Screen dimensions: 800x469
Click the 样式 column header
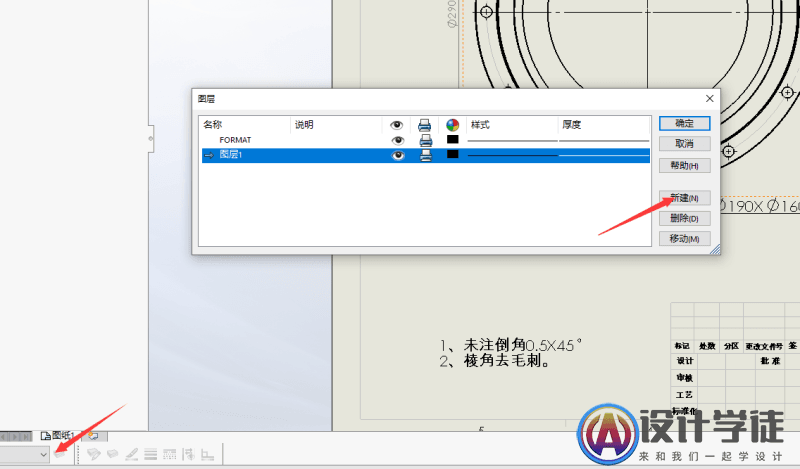pyautogui.click(x=480, y=125)
